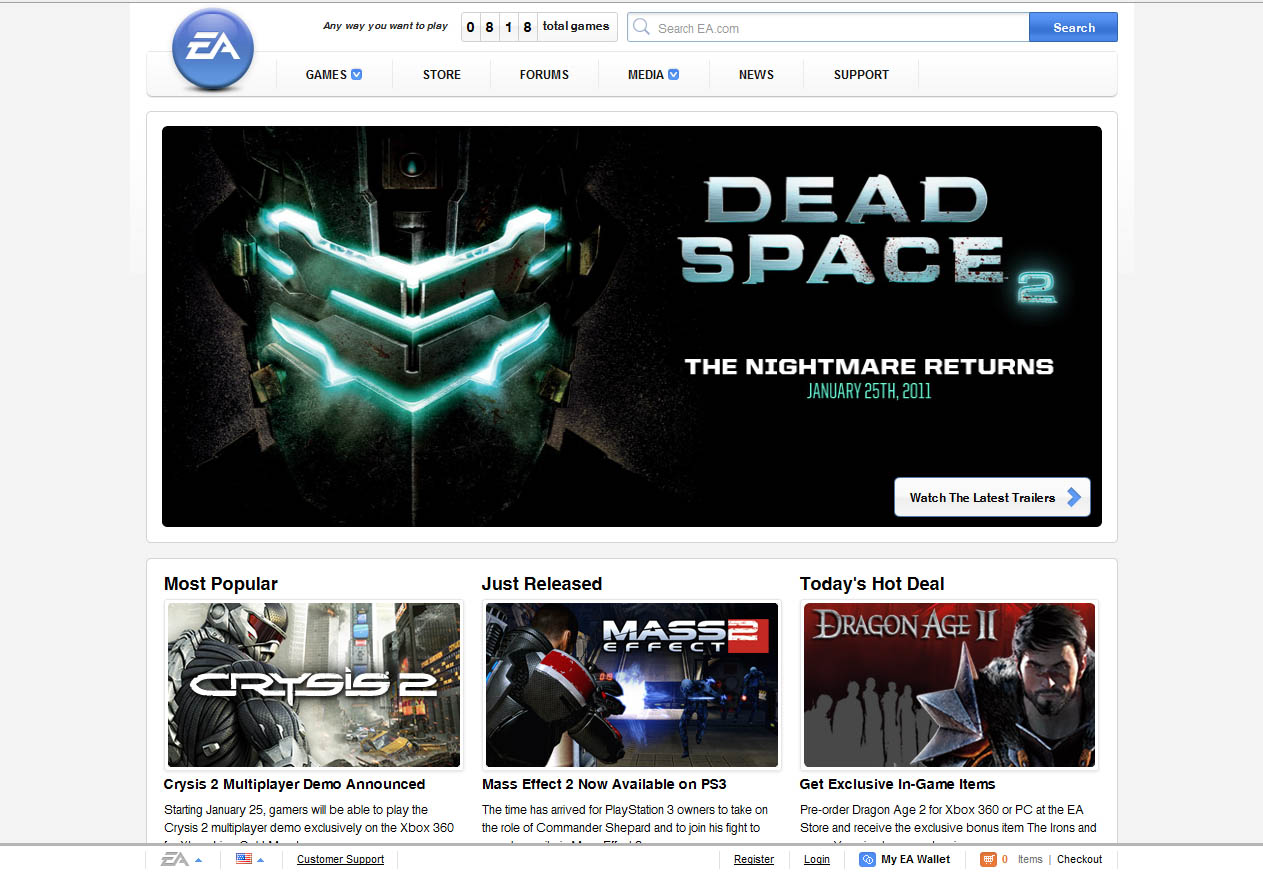
Task: Select the NEWS navigation item
Action: tap(756, 74)
